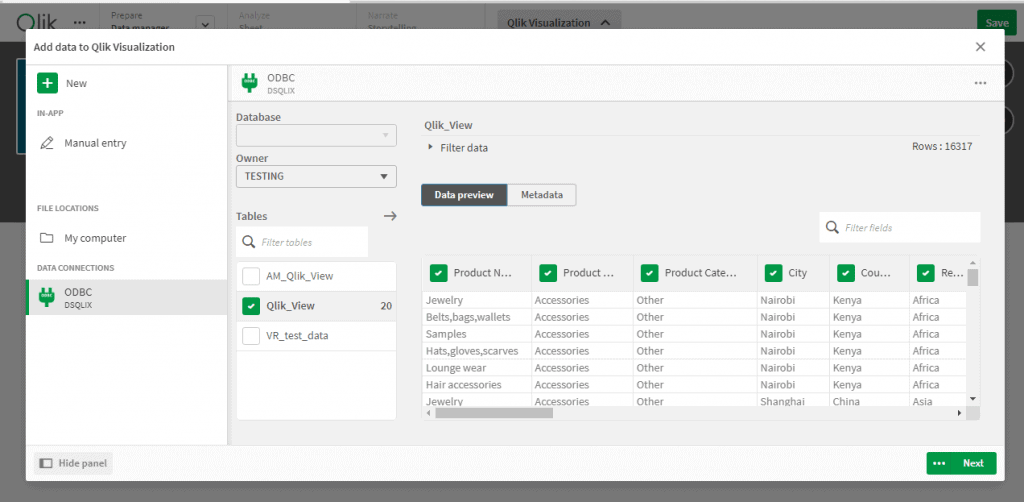Viewport: 1024px width, 502px height.
Task: Select the Data preview tab
Action: pyautogui.click(x=464, y=195)
